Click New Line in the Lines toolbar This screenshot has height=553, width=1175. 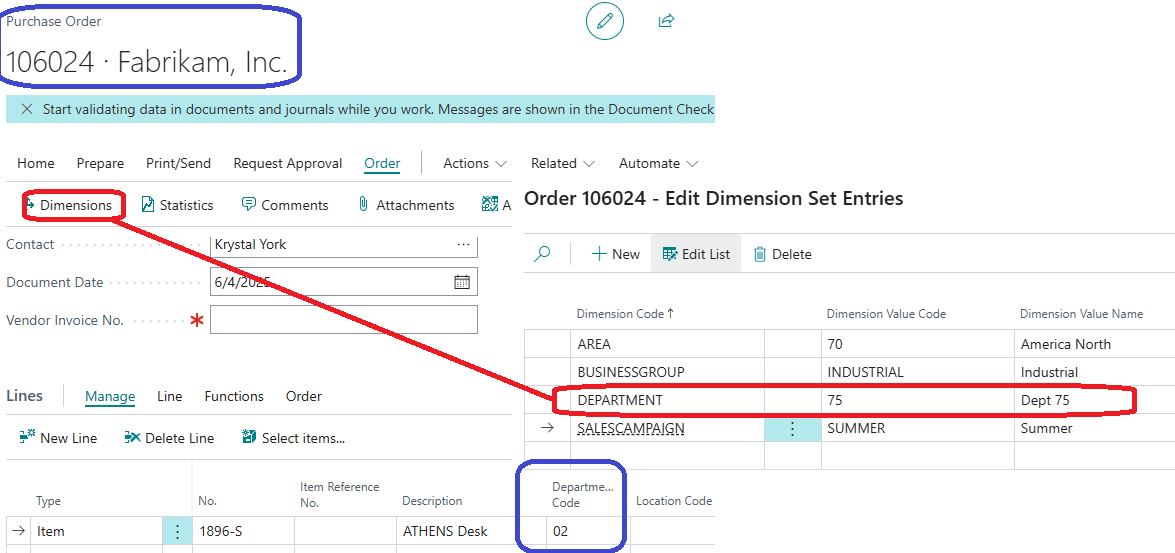(x=58, y=438)
